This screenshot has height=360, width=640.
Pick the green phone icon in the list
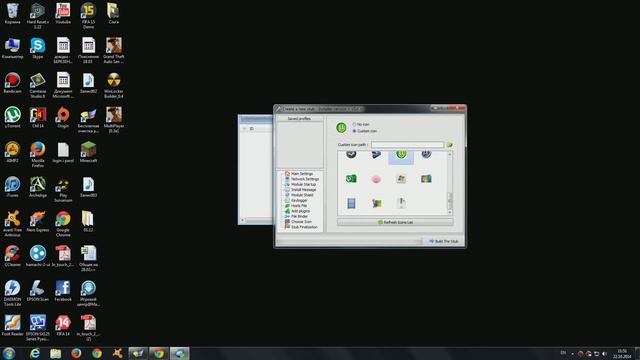[x=351, y=179]
